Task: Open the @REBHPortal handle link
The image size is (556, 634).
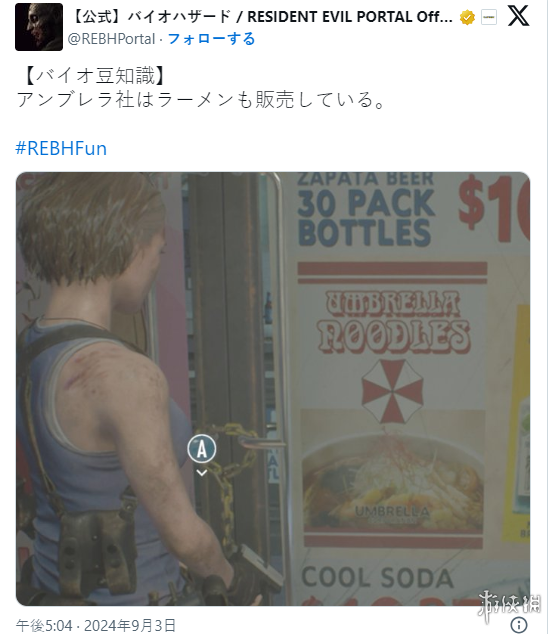Action: tap(111, 39)
